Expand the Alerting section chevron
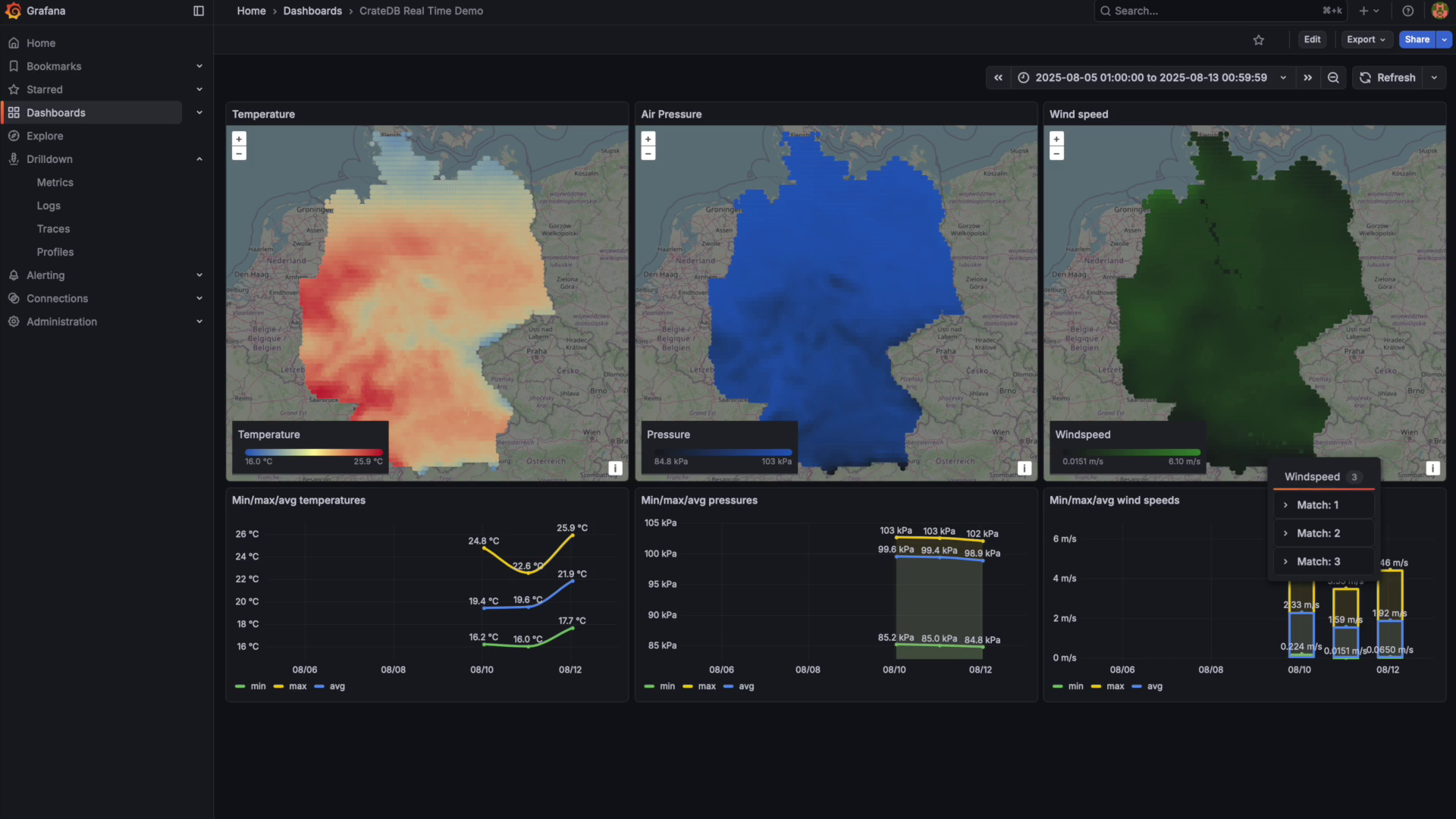Screen dimensions: 1456x819 199,275
